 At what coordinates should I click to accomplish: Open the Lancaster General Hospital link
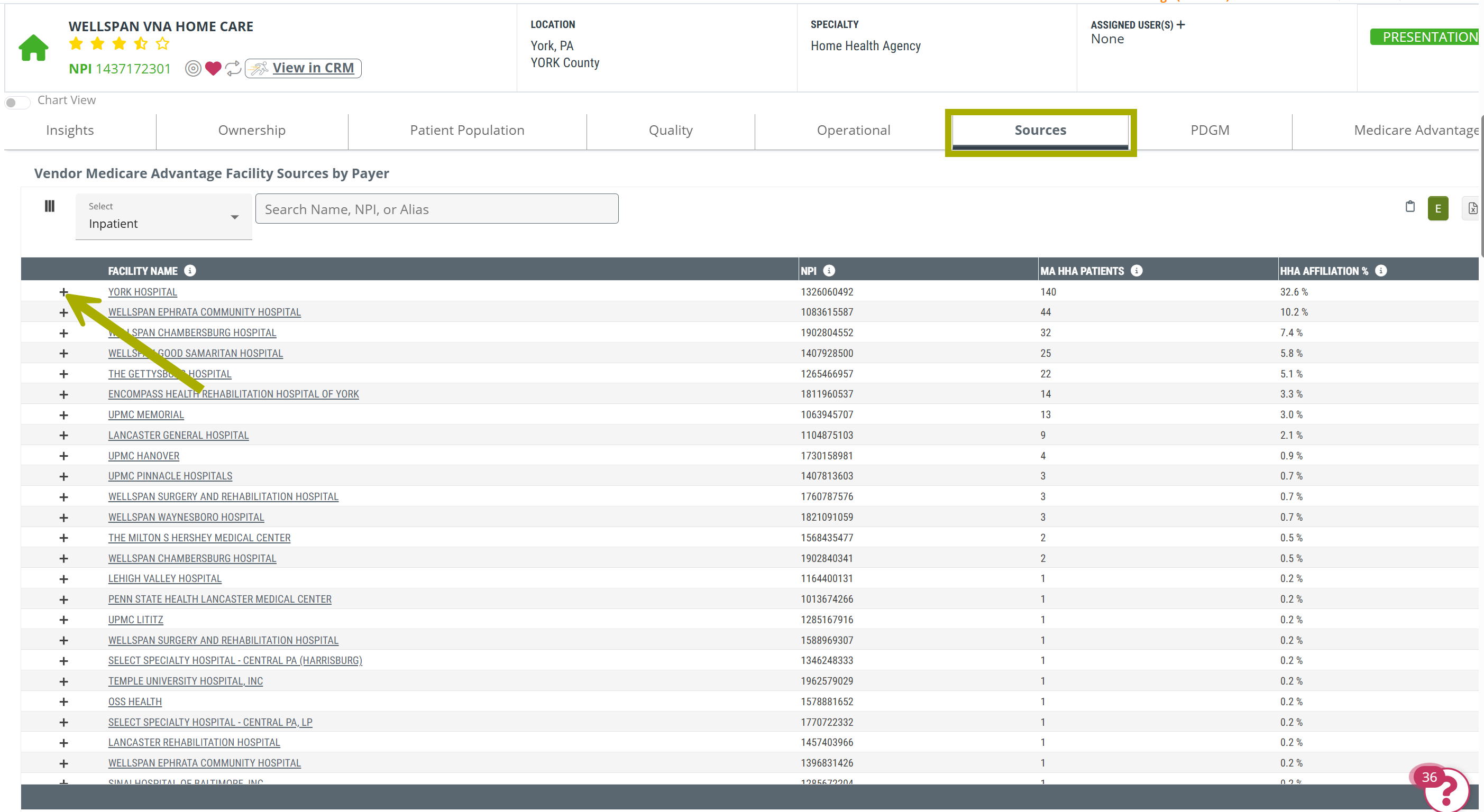(x=179, y=436)
